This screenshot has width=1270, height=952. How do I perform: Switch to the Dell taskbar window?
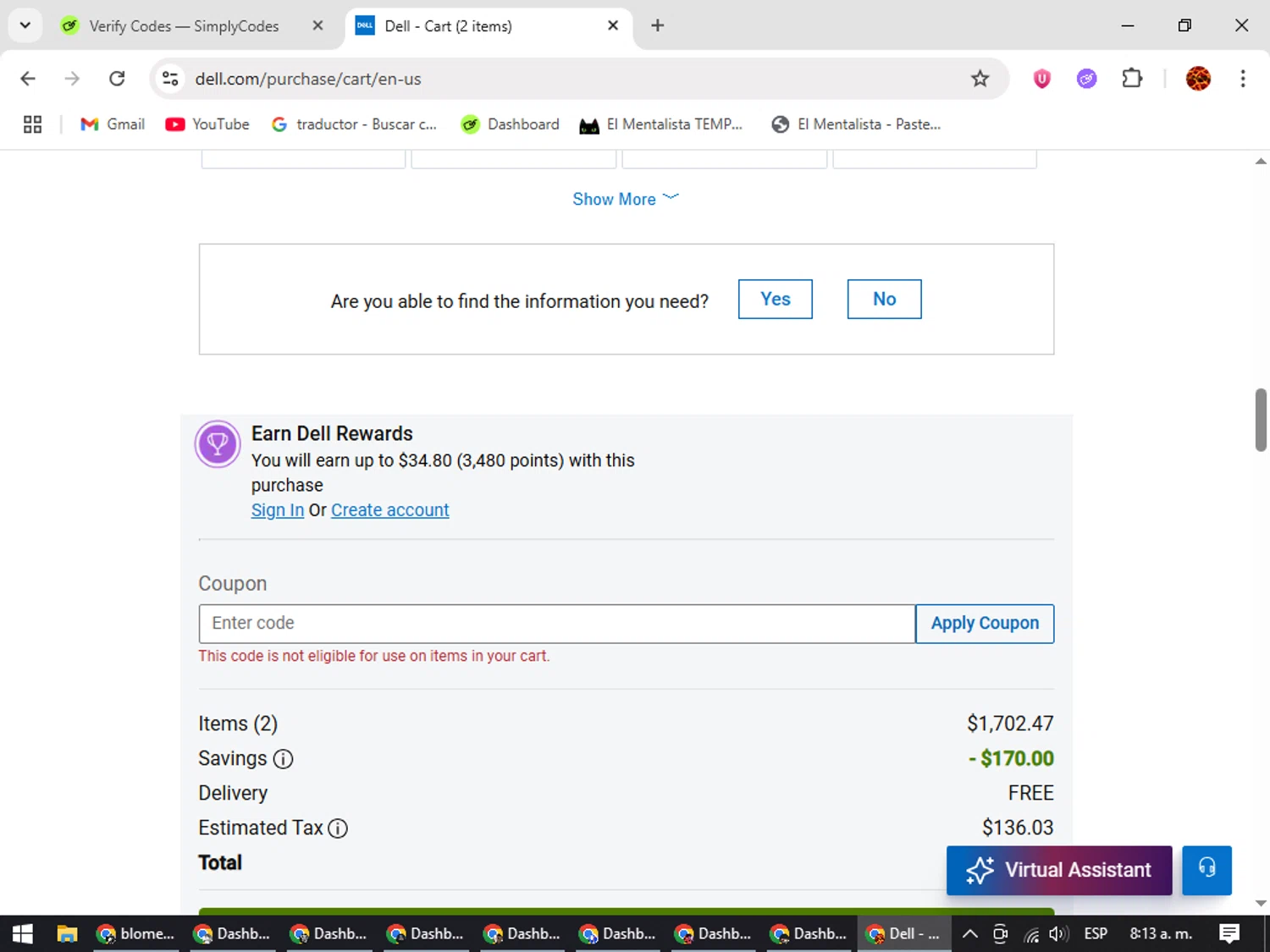point(903,933)
